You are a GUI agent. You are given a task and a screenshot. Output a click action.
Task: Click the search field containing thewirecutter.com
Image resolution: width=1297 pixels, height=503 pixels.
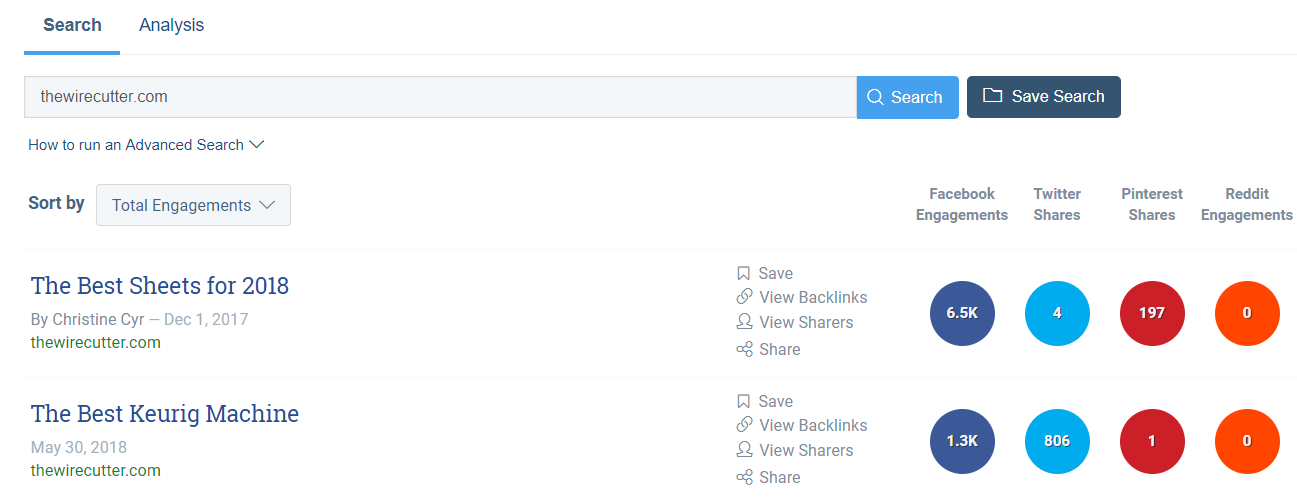[x=440, y=97]
